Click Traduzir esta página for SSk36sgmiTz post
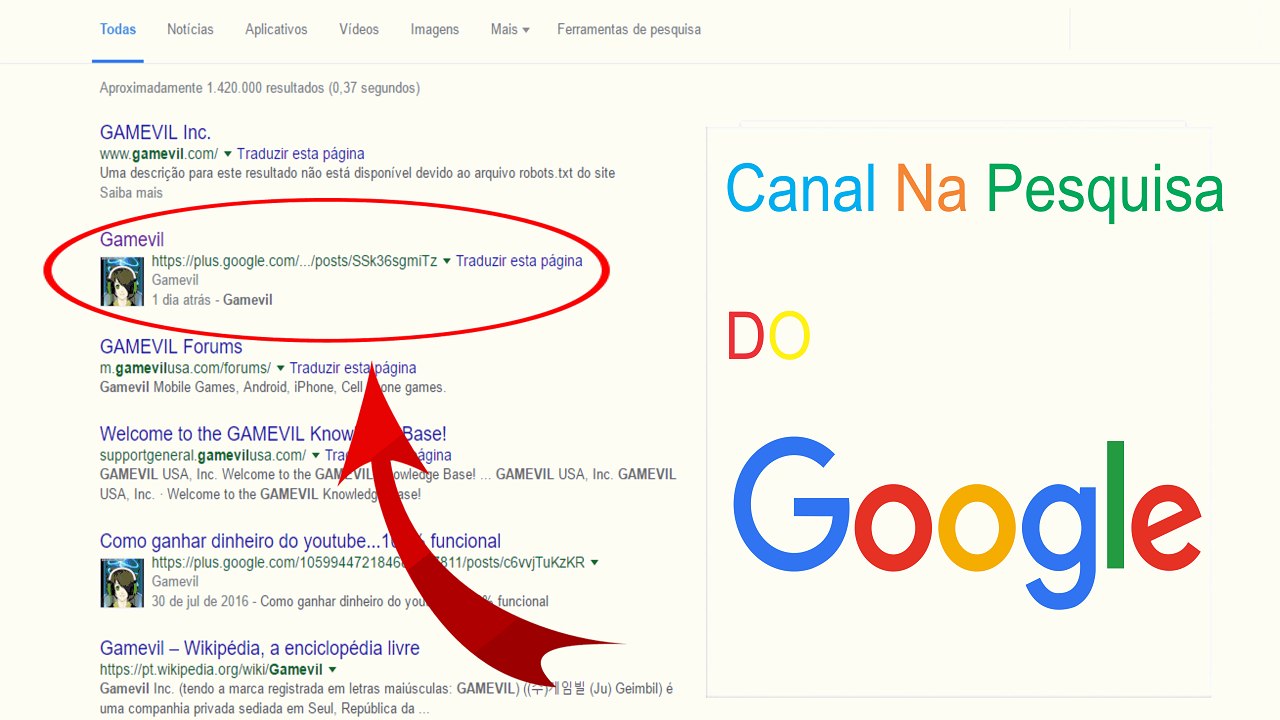The height and width of the screenshot is (720, 1280). tap(519, 261)
